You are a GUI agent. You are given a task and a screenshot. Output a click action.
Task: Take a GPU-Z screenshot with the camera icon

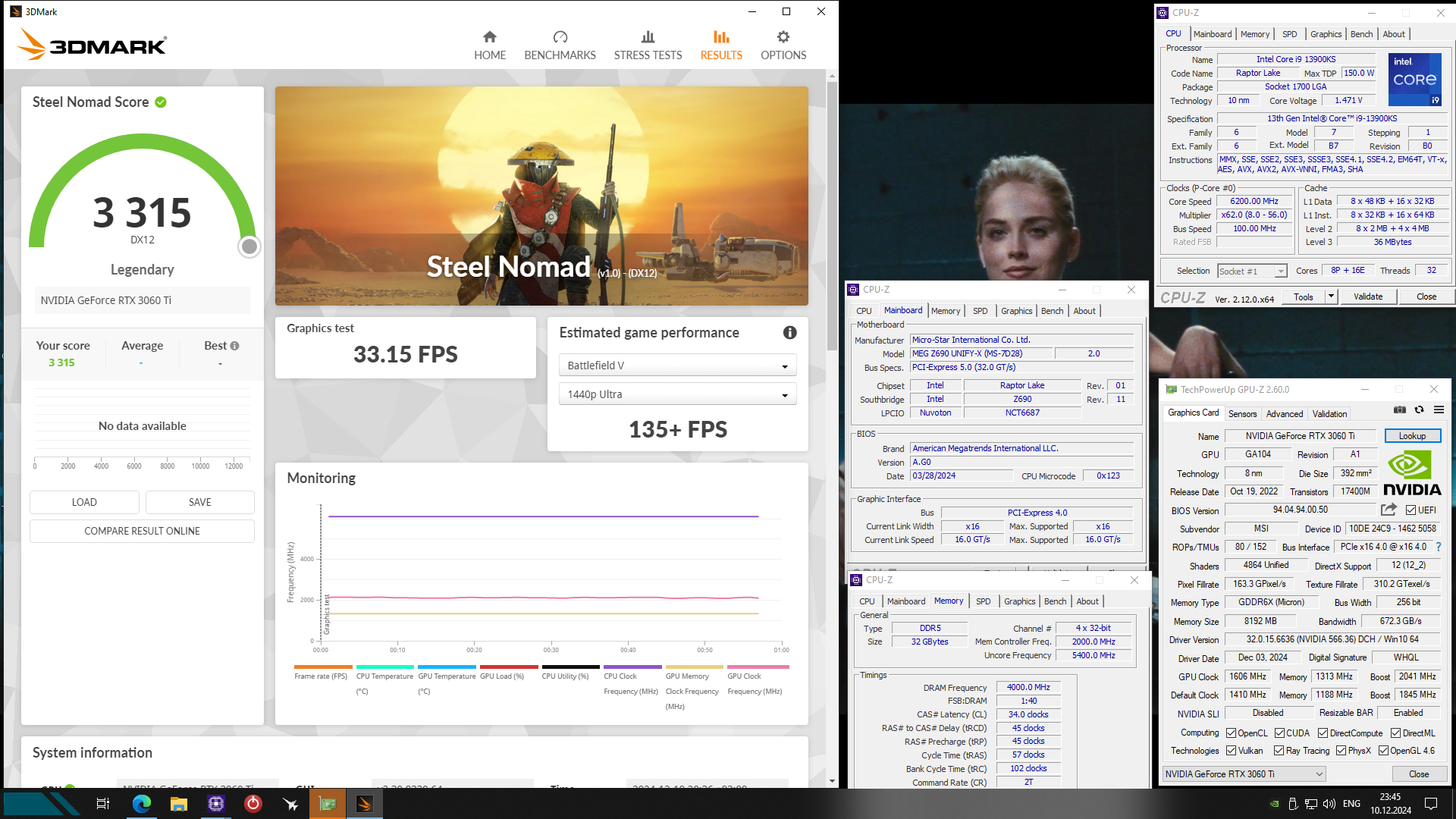coord(1400,409)
